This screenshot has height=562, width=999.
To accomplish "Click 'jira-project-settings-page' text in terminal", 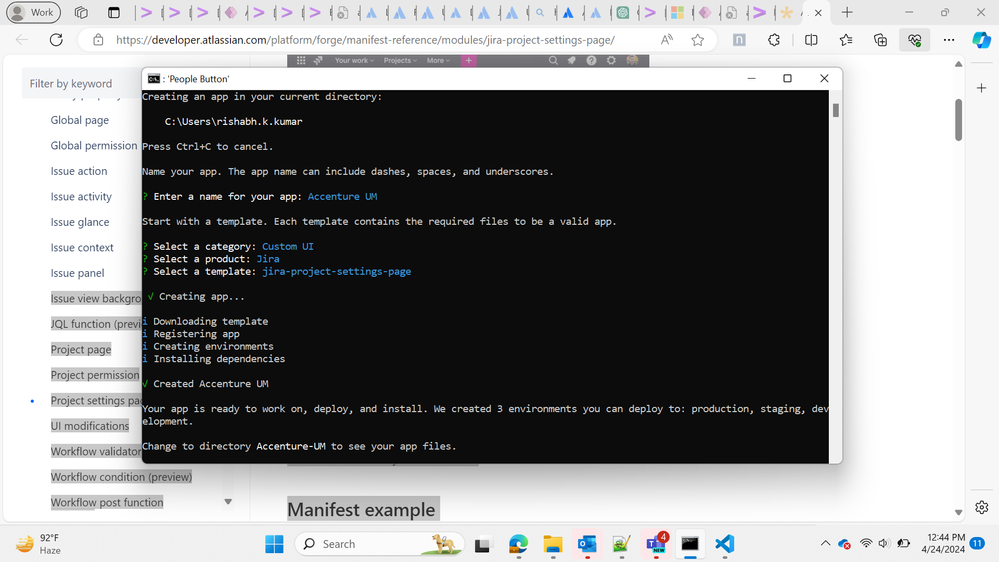I will pyautogui.click(x=336, y=271).
